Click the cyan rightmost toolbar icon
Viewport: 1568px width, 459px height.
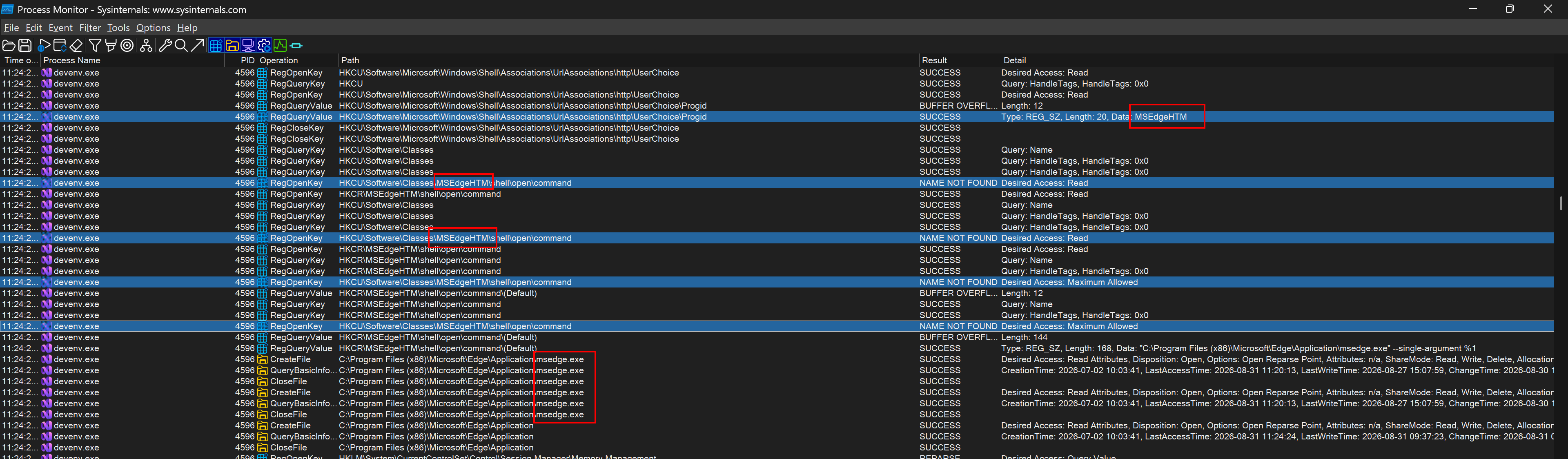click(x=296, y=46)
